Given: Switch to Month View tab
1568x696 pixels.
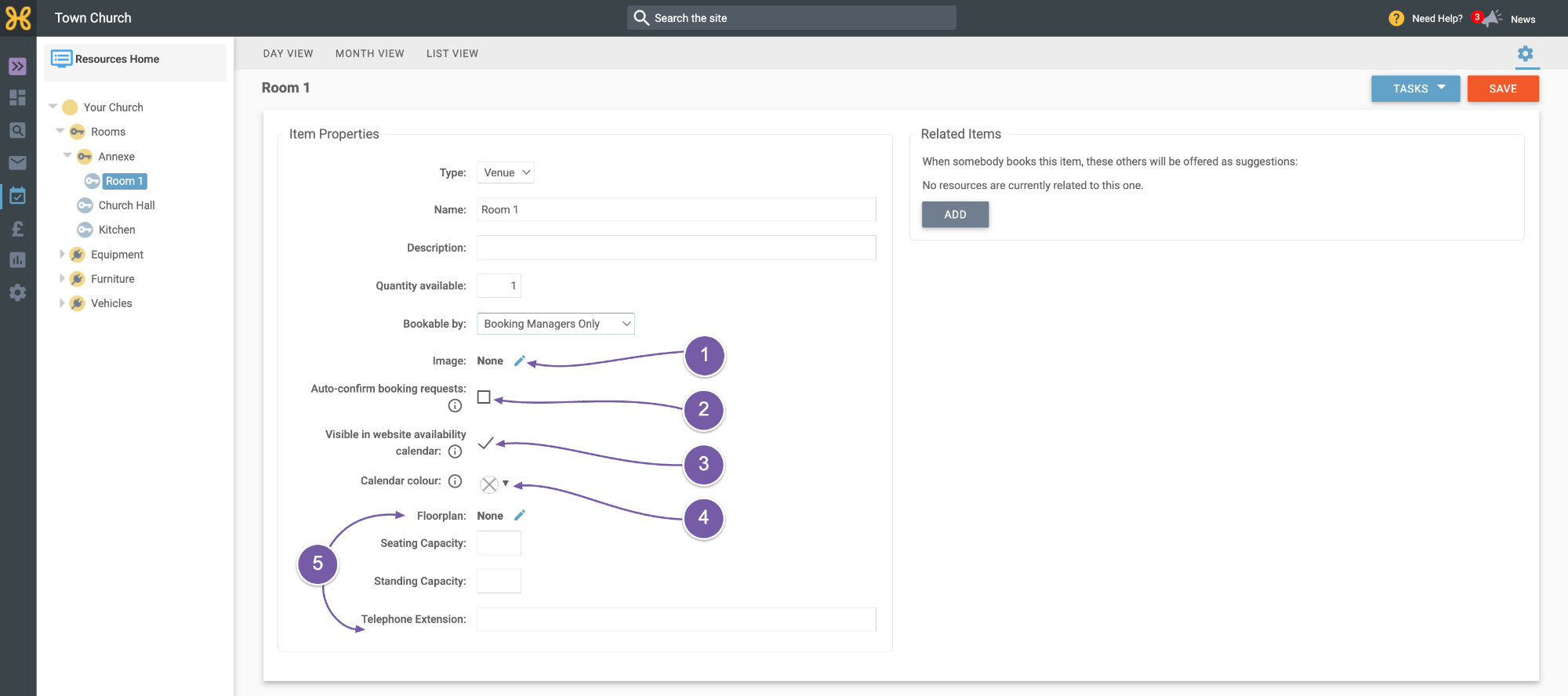Looking at the screenshot, I should coord(370,53).
